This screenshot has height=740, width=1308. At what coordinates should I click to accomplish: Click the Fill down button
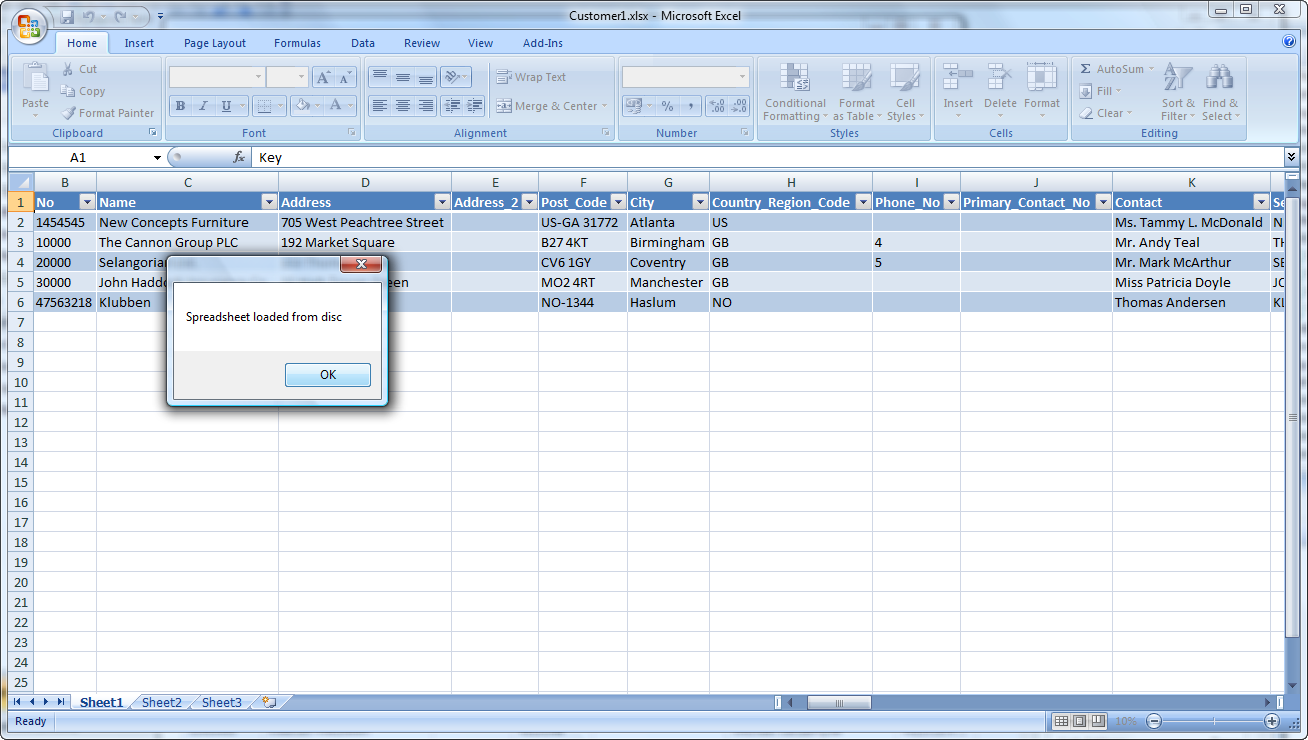point(1100,91)
